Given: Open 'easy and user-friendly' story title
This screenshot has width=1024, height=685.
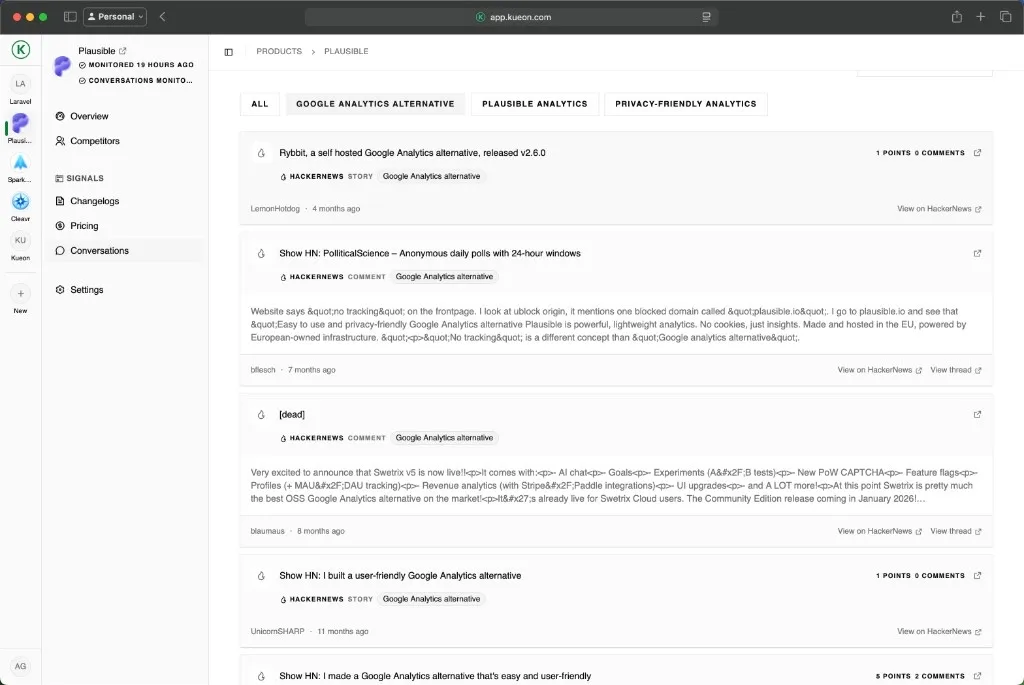Looking at the screenshot, I should [x=435, y=676].
